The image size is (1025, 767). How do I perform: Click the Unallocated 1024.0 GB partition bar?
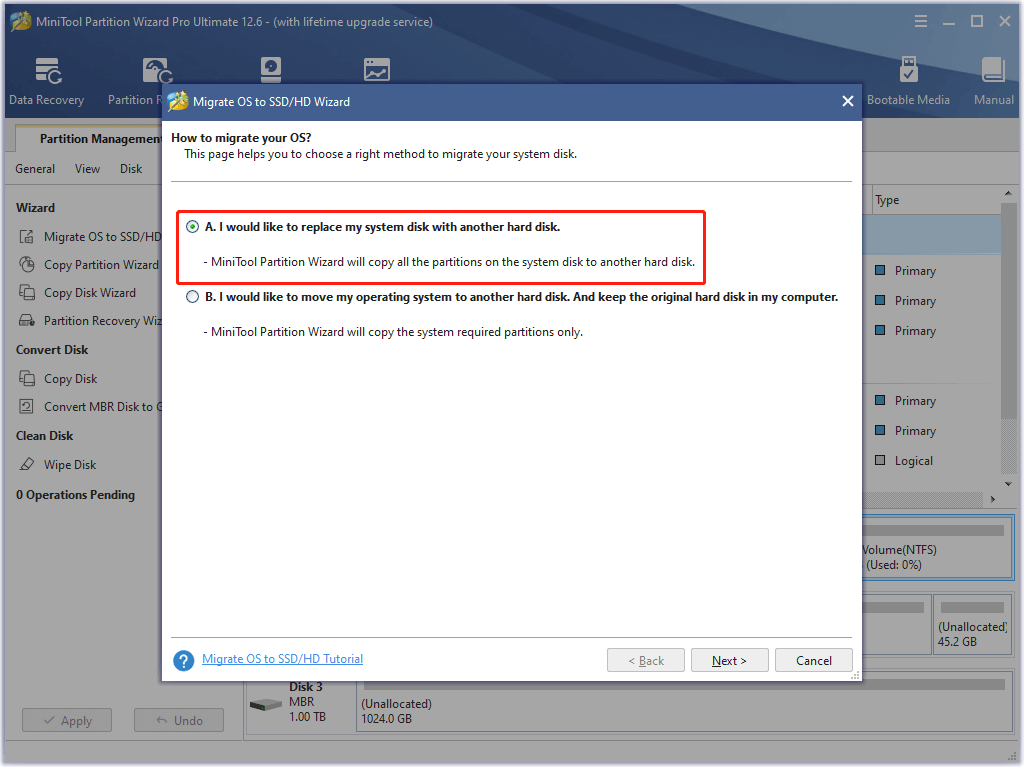[x=684, y=704]
